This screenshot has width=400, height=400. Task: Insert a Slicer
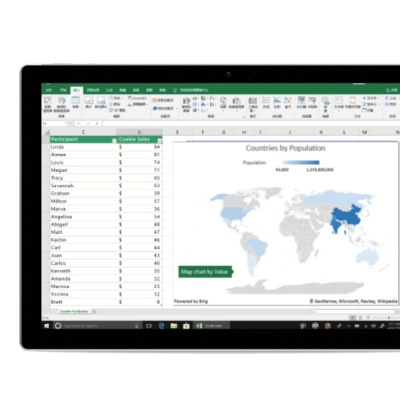[x=301, y=103]
